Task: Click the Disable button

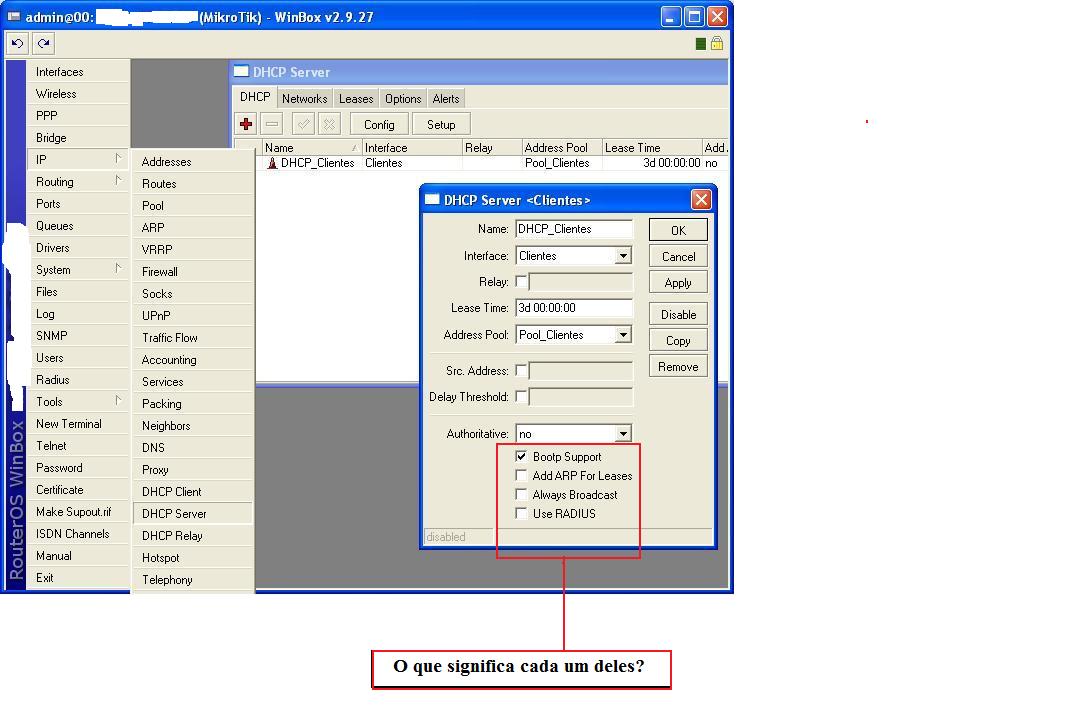Action: point(678,314)
